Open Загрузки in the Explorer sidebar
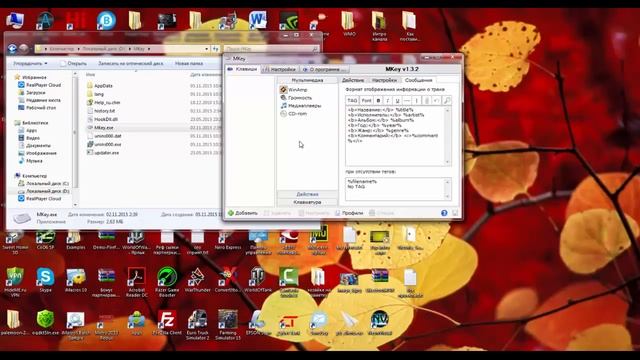640x360 pixels. (32, 93)
